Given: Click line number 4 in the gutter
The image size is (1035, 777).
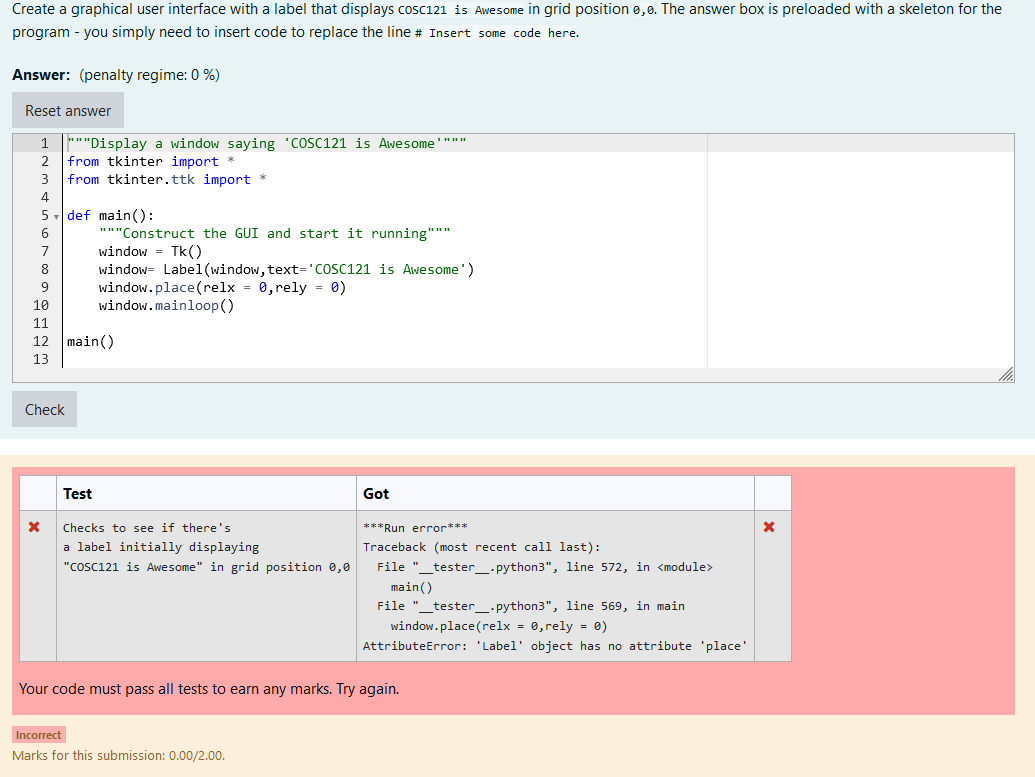Looking at the screenshot, I should [x=44, y=197].
